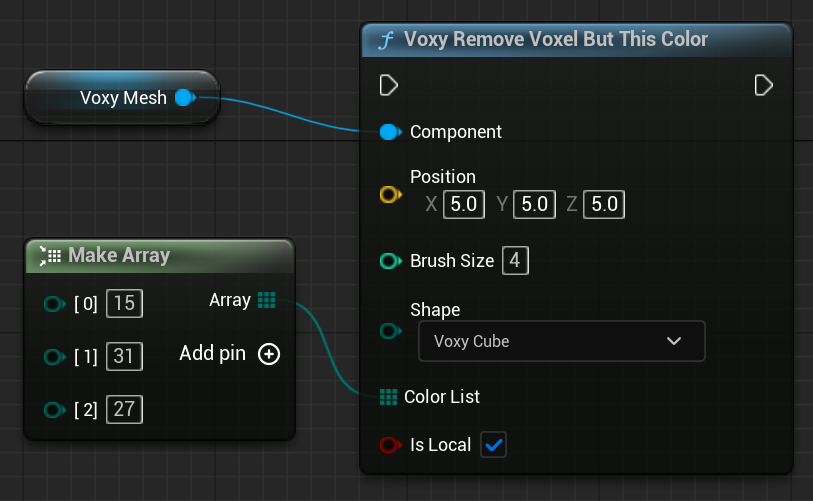
Task: Uncheck the Is Local checkbox
Action: [x=493, y=445]
